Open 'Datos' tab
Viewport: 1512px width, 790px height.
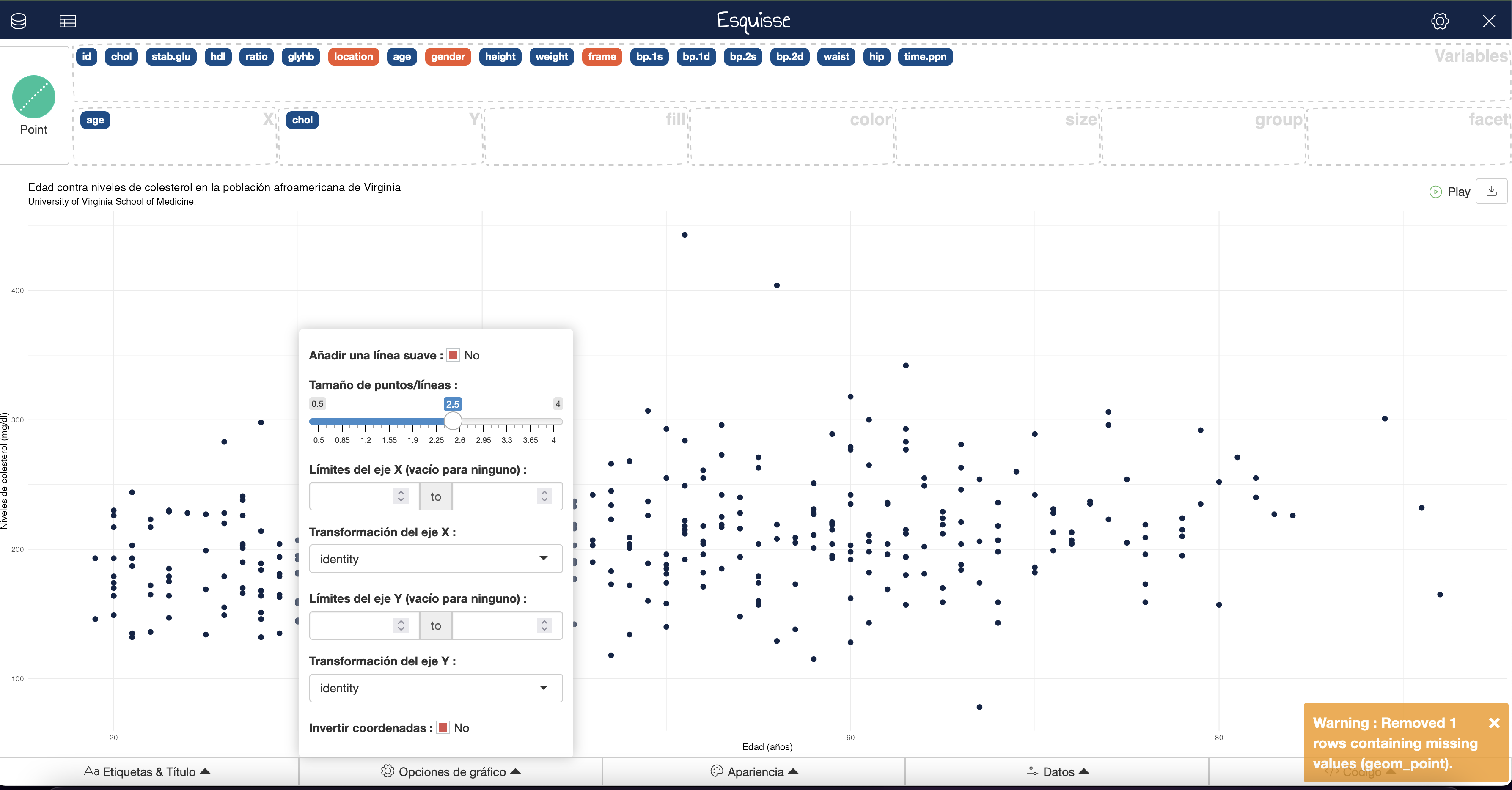pos(1058,772)
